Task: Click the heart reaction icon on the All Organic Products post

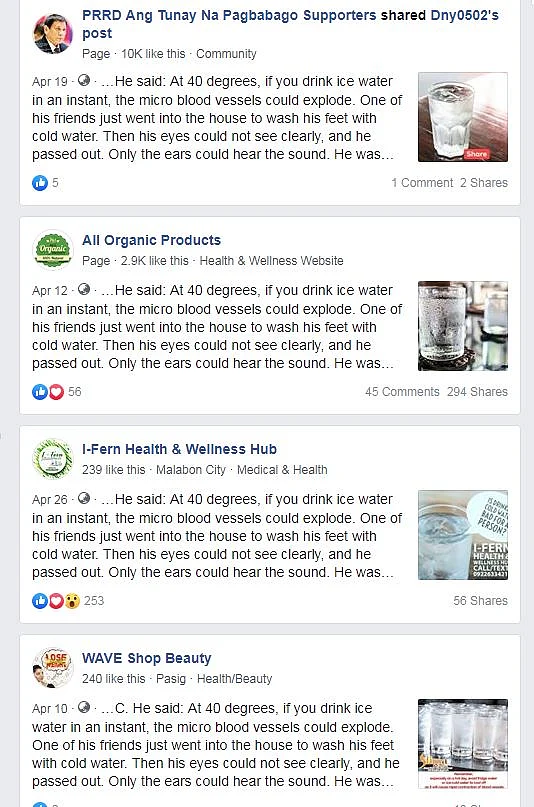Action: [56, 392]
